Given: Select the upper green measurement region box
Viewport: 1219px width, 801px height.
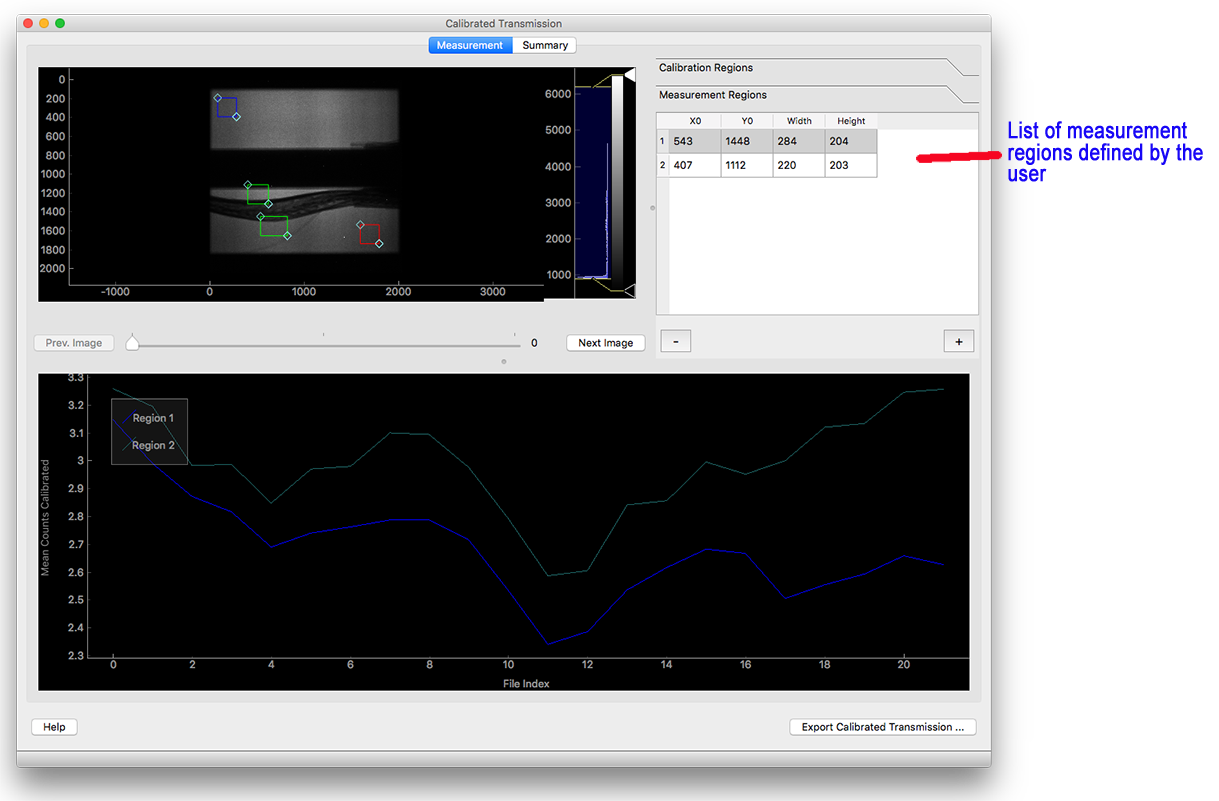Looking at the screenshot, I should point(258,194).
